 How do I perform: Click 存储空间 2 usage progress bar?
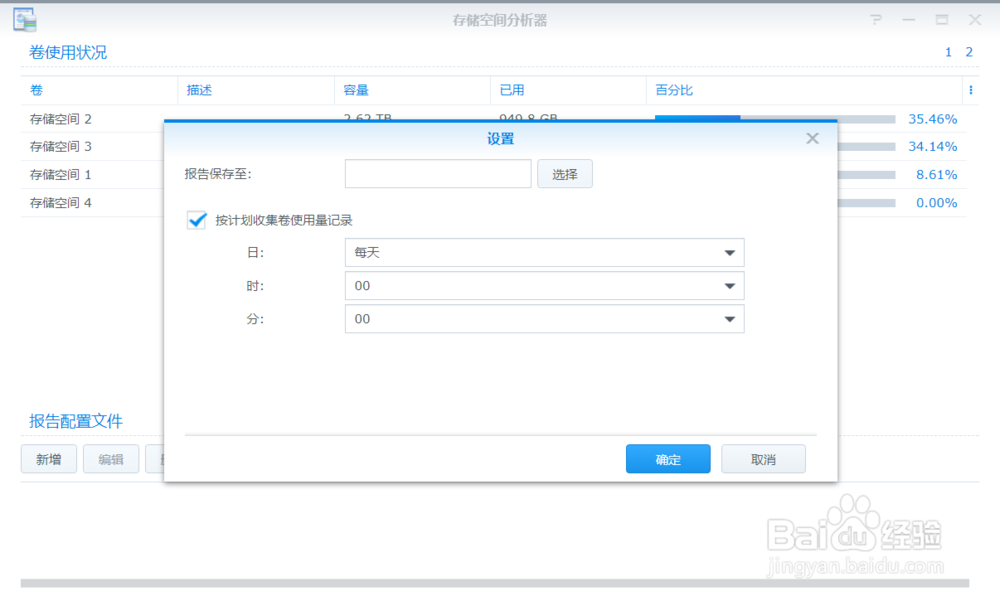click(698, 119)
